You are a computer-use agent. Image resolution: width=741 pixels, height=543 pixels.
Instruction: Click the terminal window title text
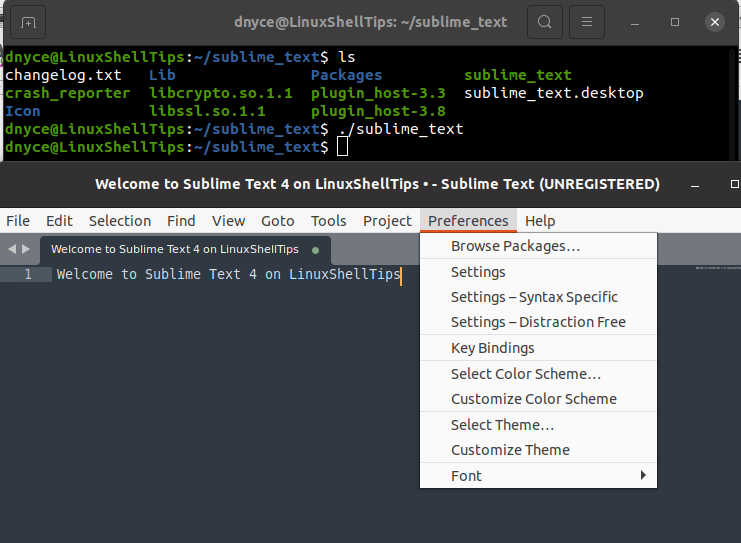coord(370,22)
